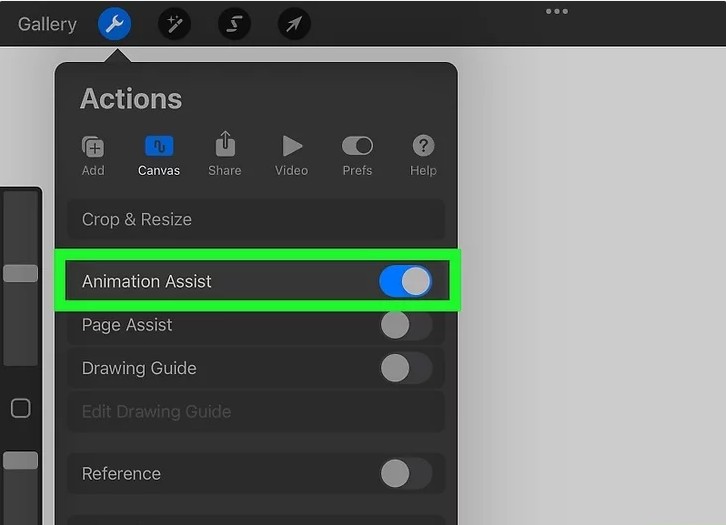Click the brush opacity slider handle

(20, 461)
